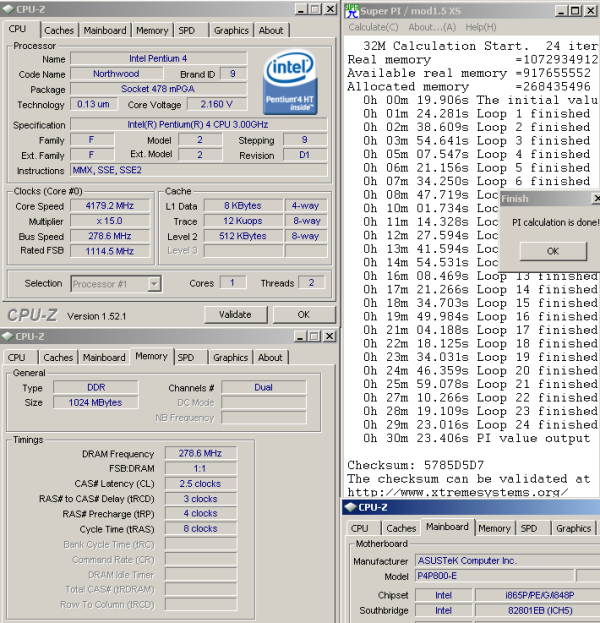This screenshot has height=623, width=600.
Task: Open the Help(H) menu in Super PI
Action: pyautogui.click(x=481, y=27)
